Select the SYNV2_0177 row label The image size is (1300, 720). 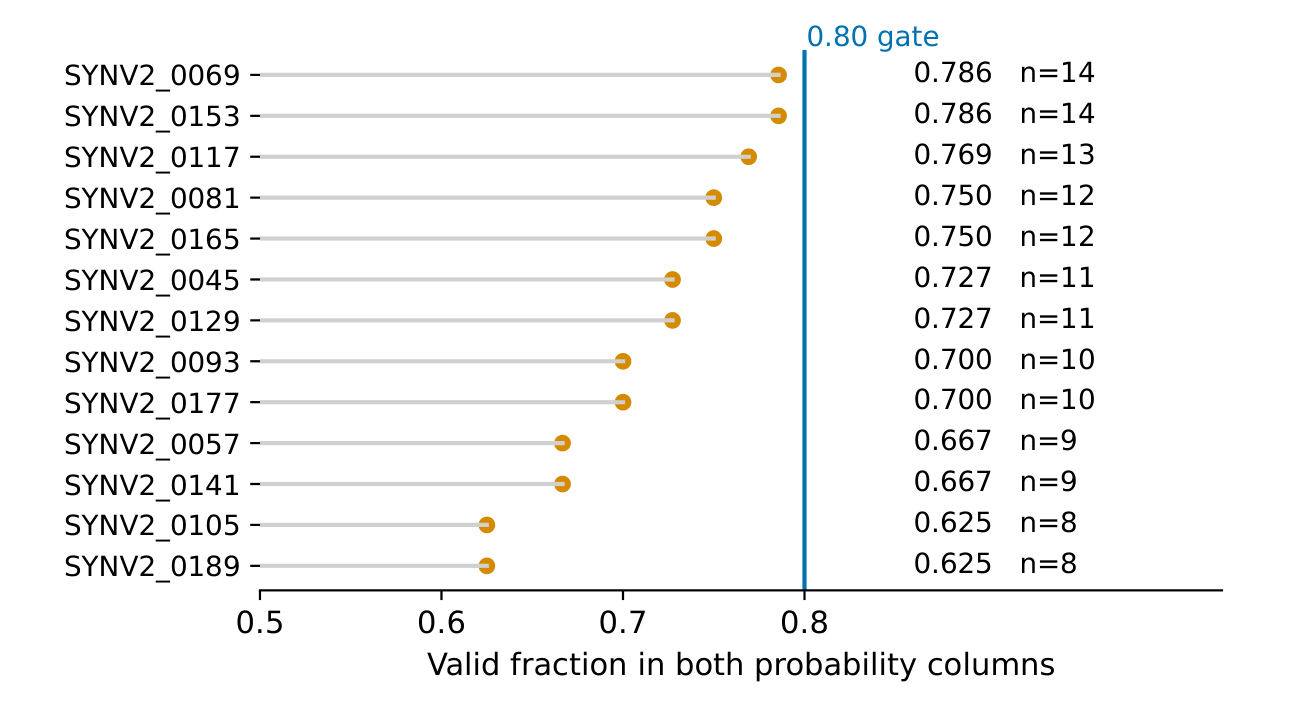(152, 403)
